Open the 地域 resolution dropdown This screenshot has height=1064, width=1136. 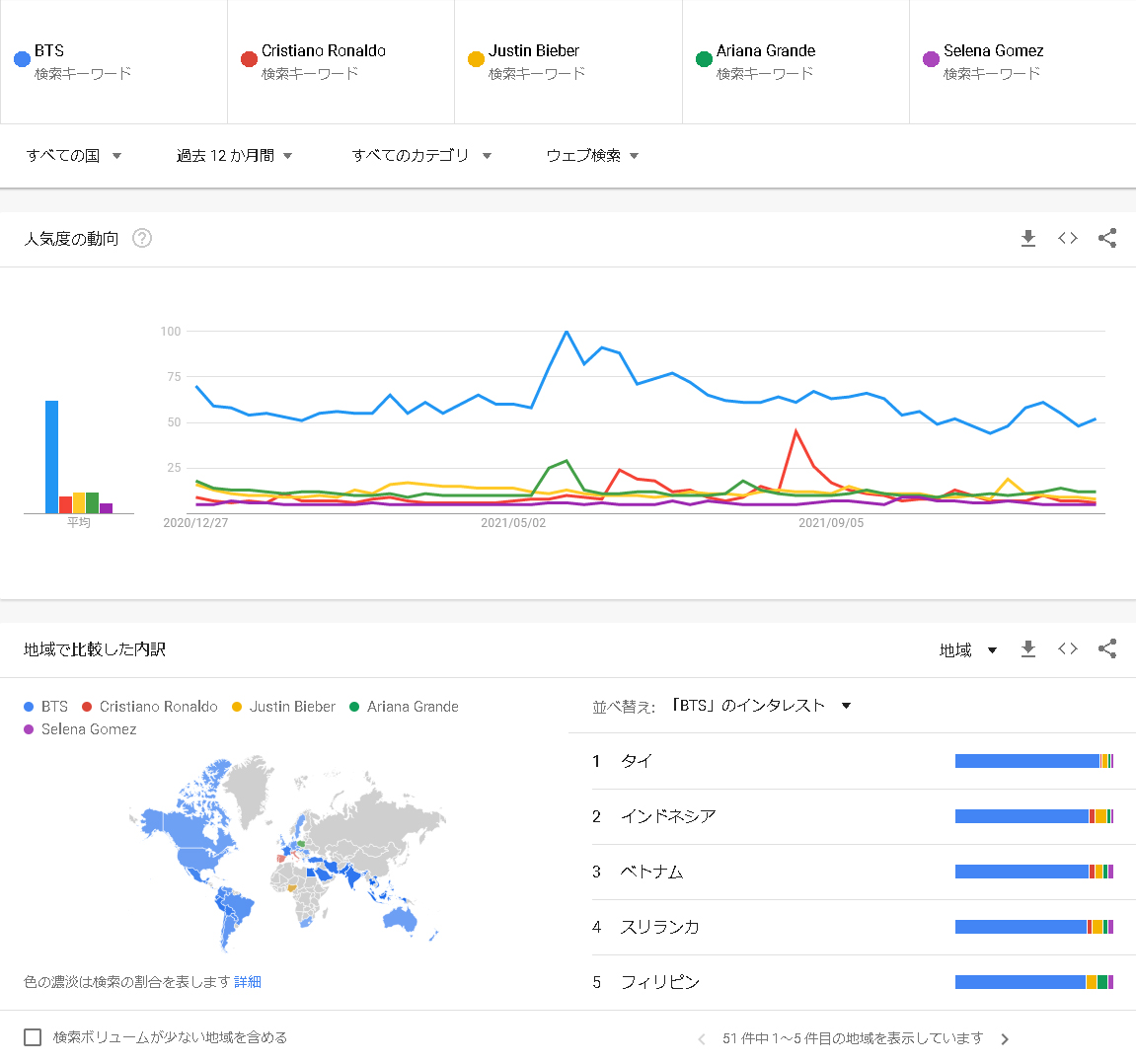click(968, 650)
